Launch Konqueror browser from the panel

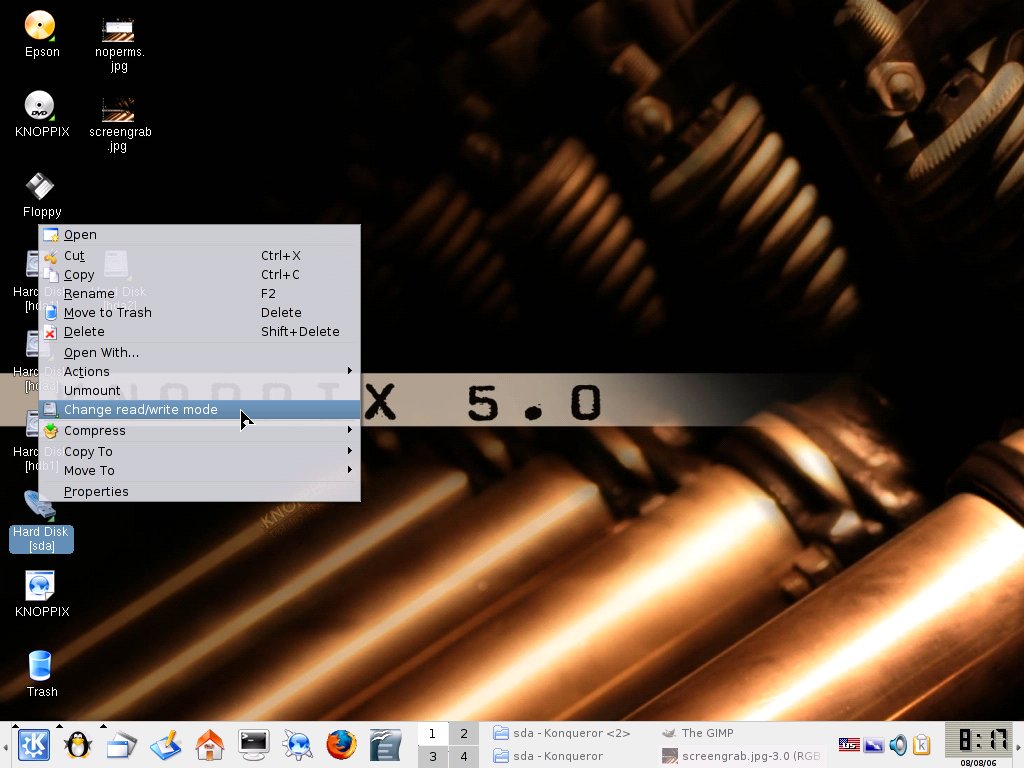click(x=297, y=744)
